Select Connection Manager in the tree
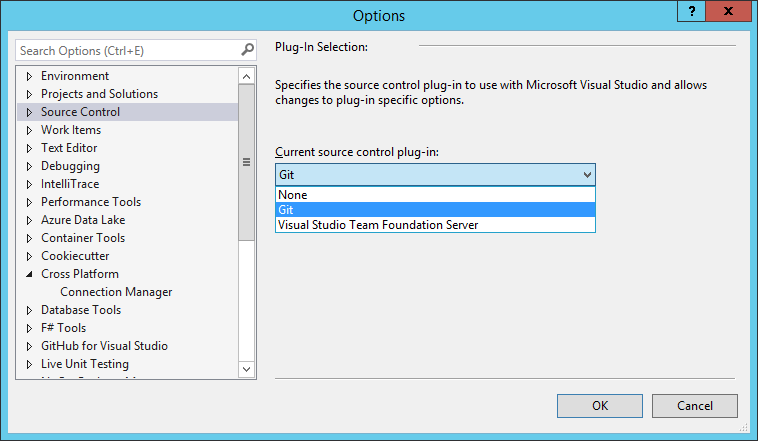 [x=116, y=292]
